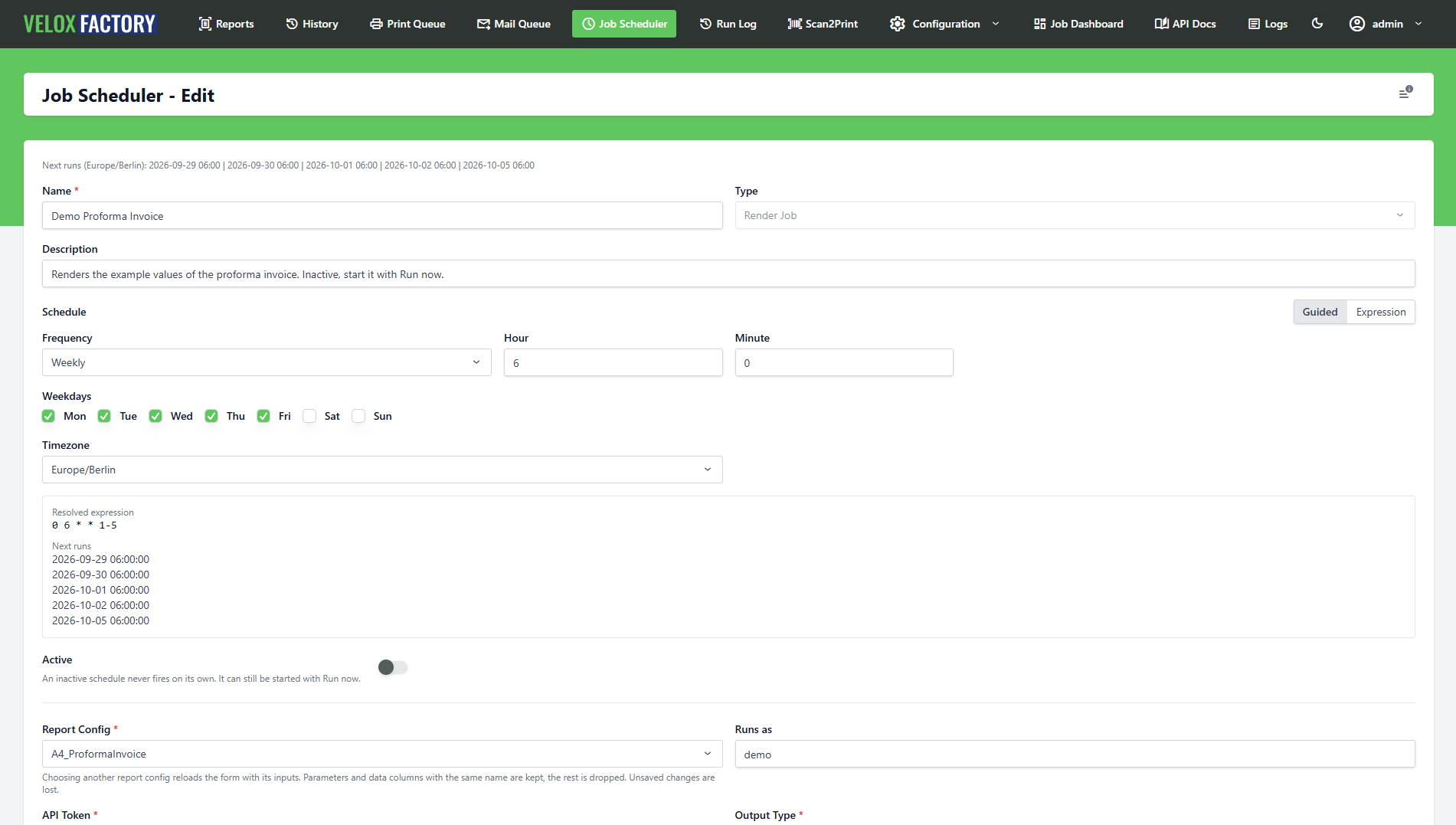
Task: Click the Minute input field
Action: [x=844, y=362]
